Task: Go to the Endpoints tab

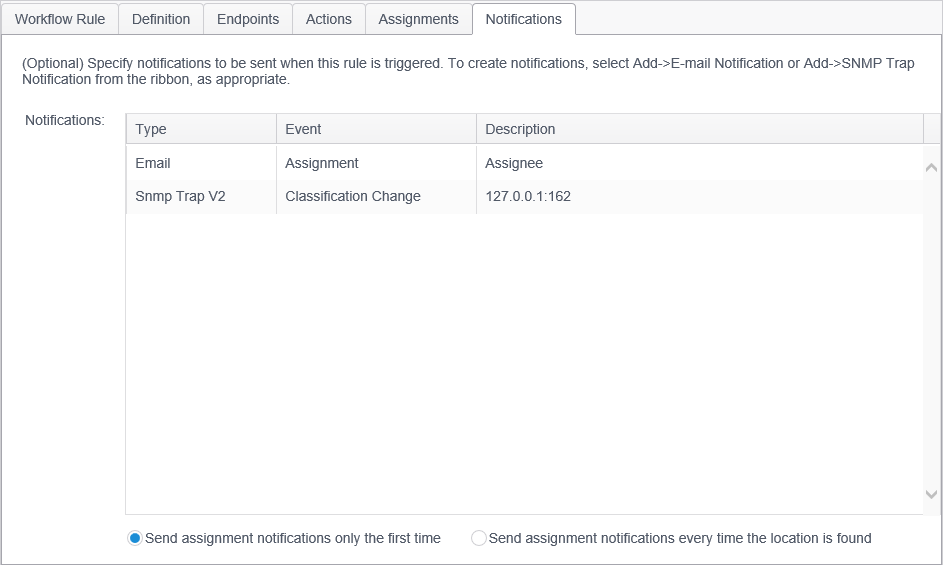Action: tap(248, 19)
